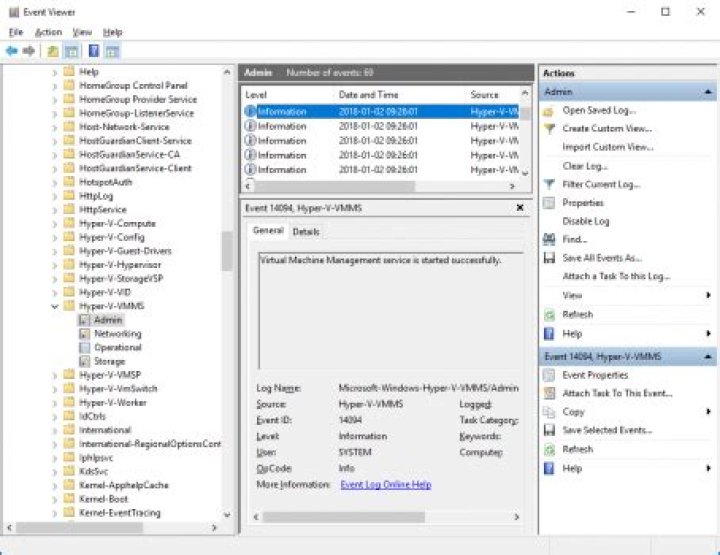Image resolution: width=720 pixels, height=555 pixels.
Task: Toggle the Action pane toolbar icon
Action: tap(112, 51)
